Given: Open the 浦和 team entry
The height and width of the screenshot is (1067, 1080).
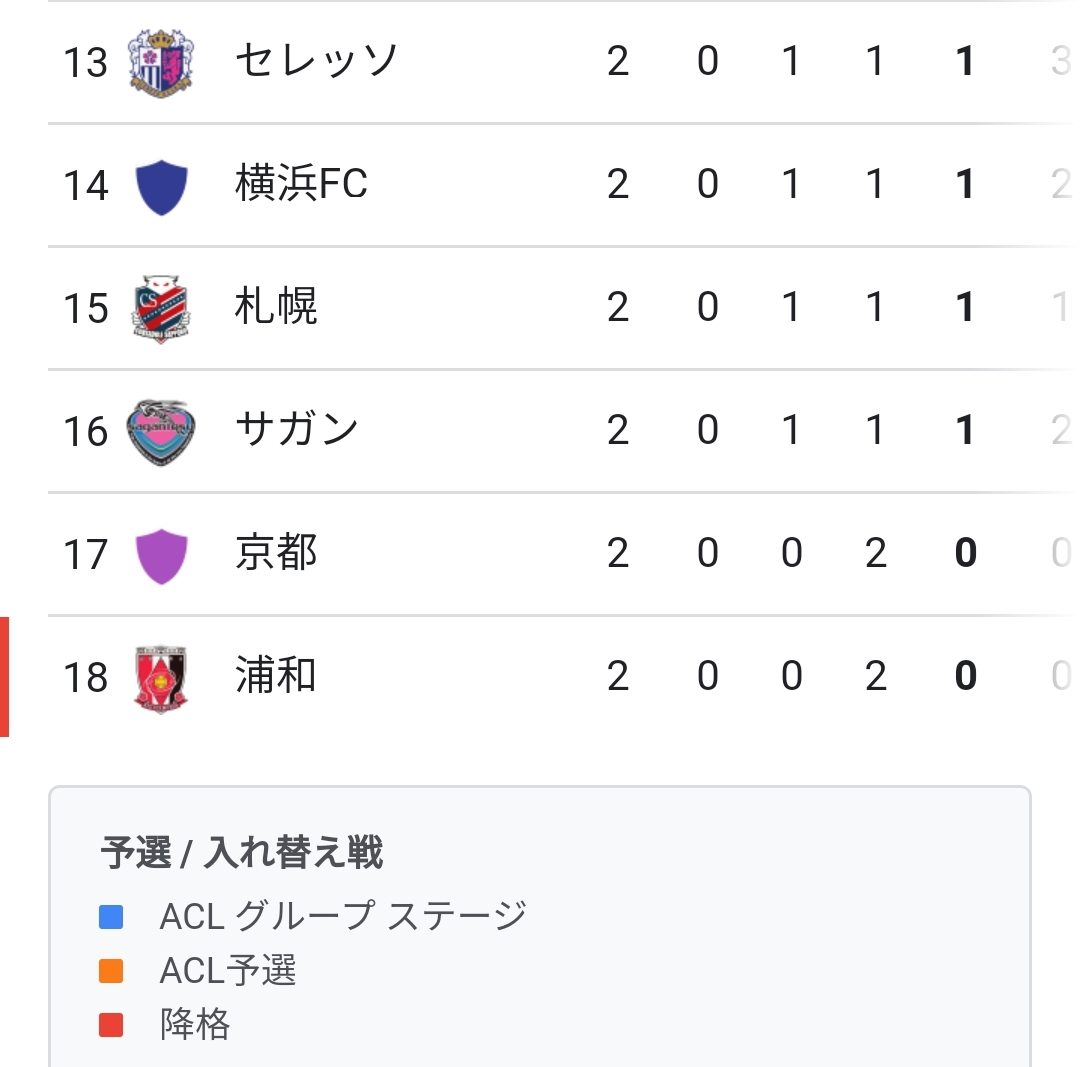Looking at the screenshot, I should (276, 675).
